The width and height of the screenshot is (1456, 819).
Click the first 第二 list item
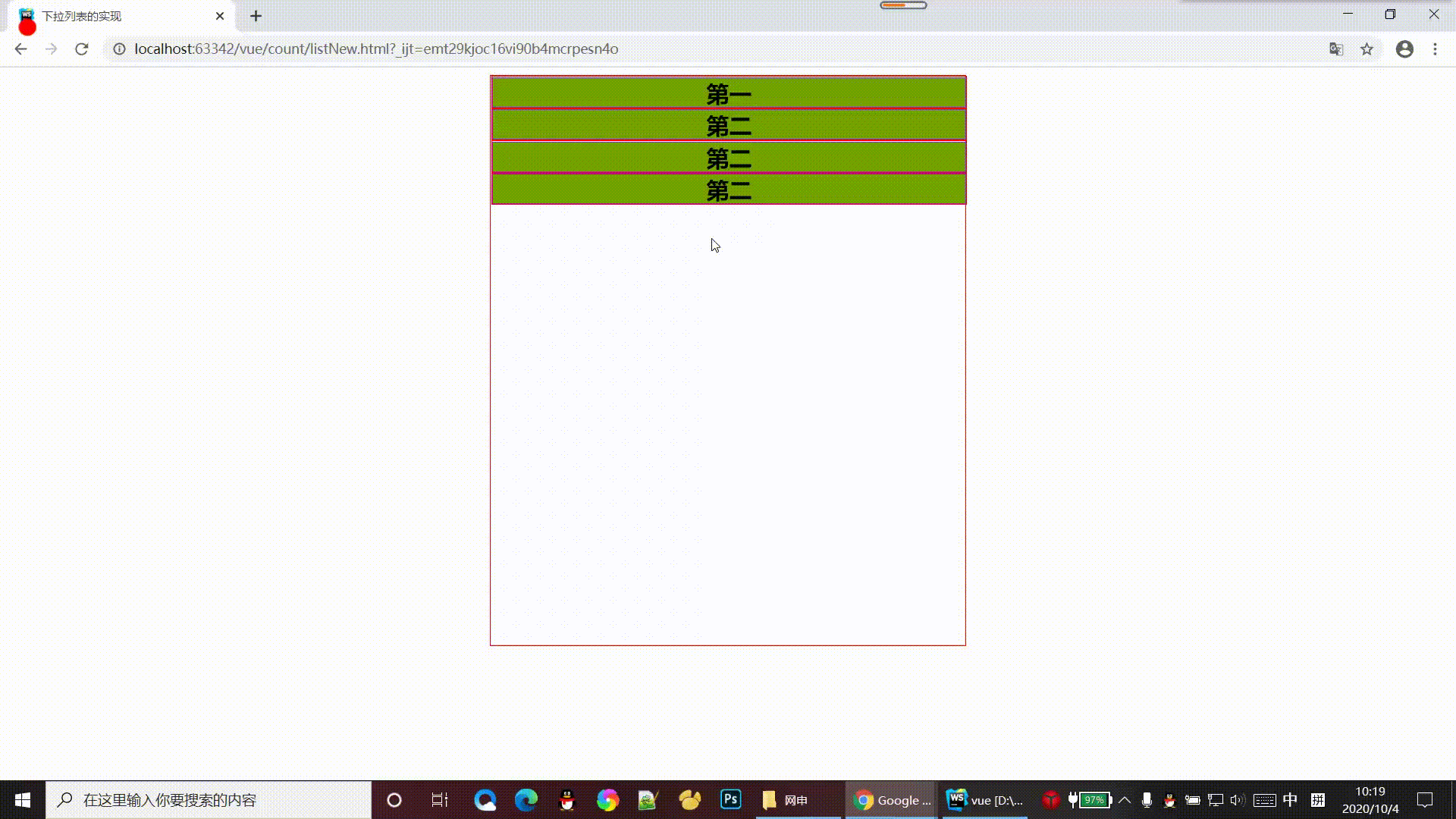click(x=728, y=125)
